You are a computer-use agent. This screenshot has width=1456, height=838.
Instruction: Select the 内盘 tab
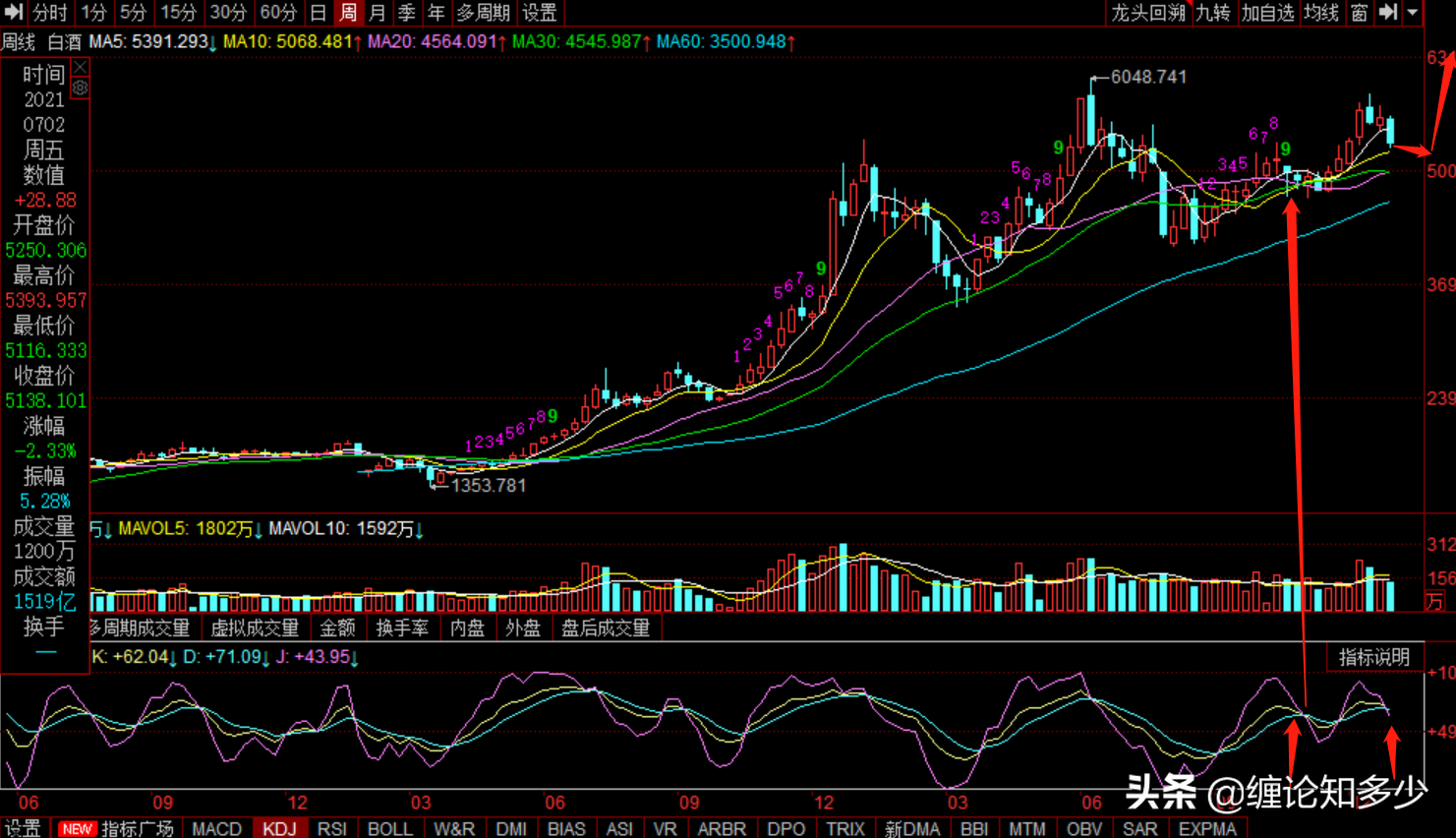[x=467, y=628]
